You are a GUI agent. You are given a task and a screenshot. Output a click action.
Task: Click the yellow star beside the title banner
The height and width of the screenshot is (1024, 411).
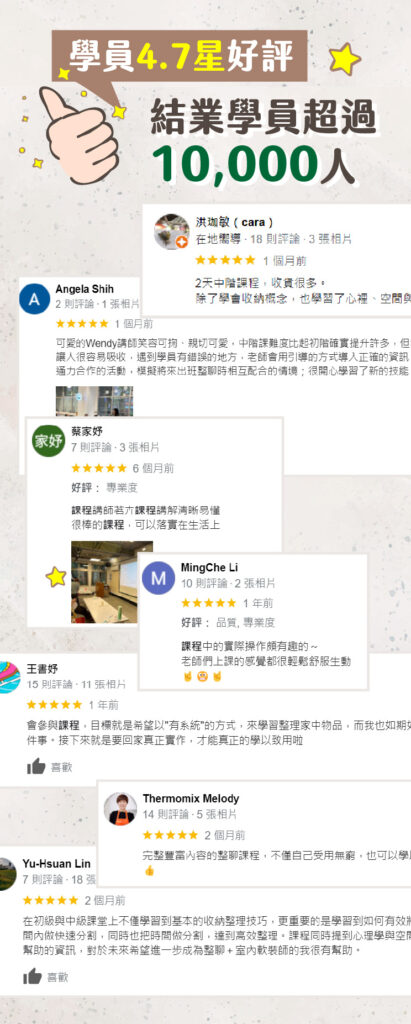344,59
